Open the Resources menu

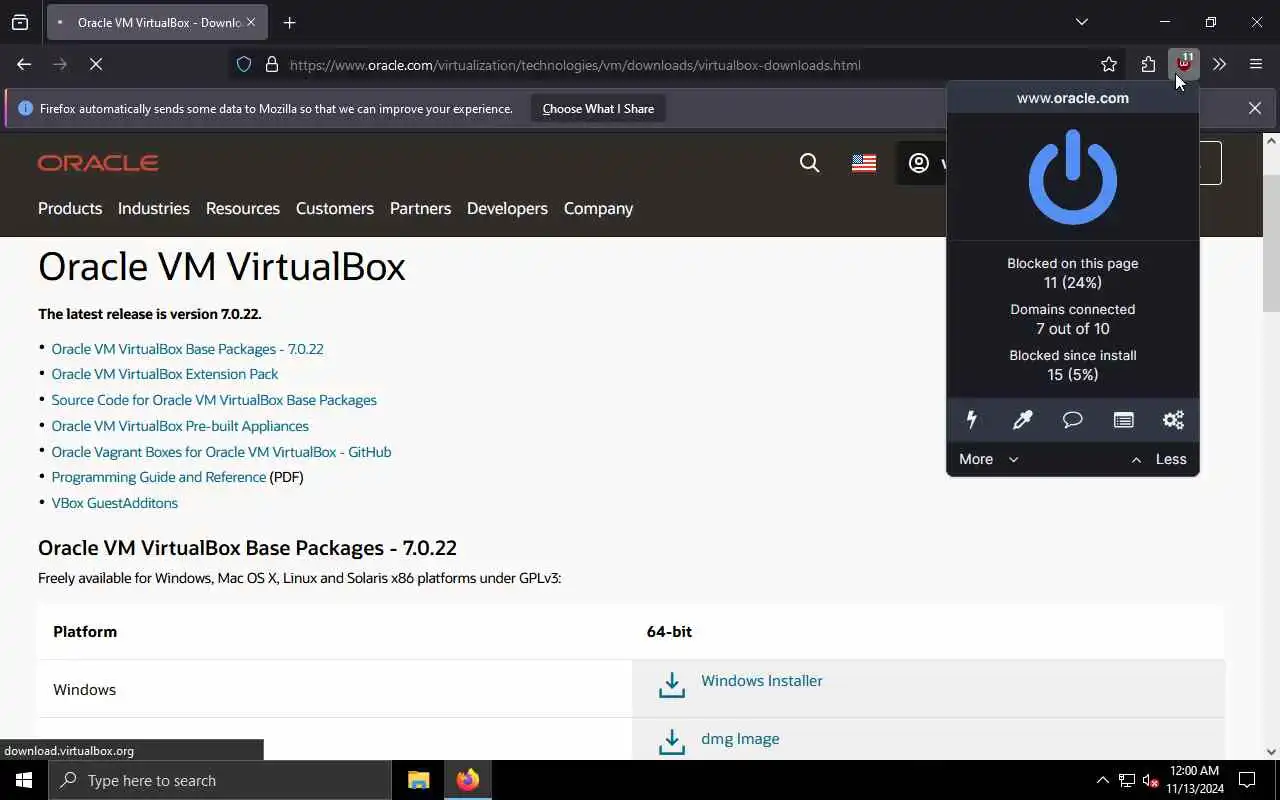pyautogui.click(x=243, y=208)
